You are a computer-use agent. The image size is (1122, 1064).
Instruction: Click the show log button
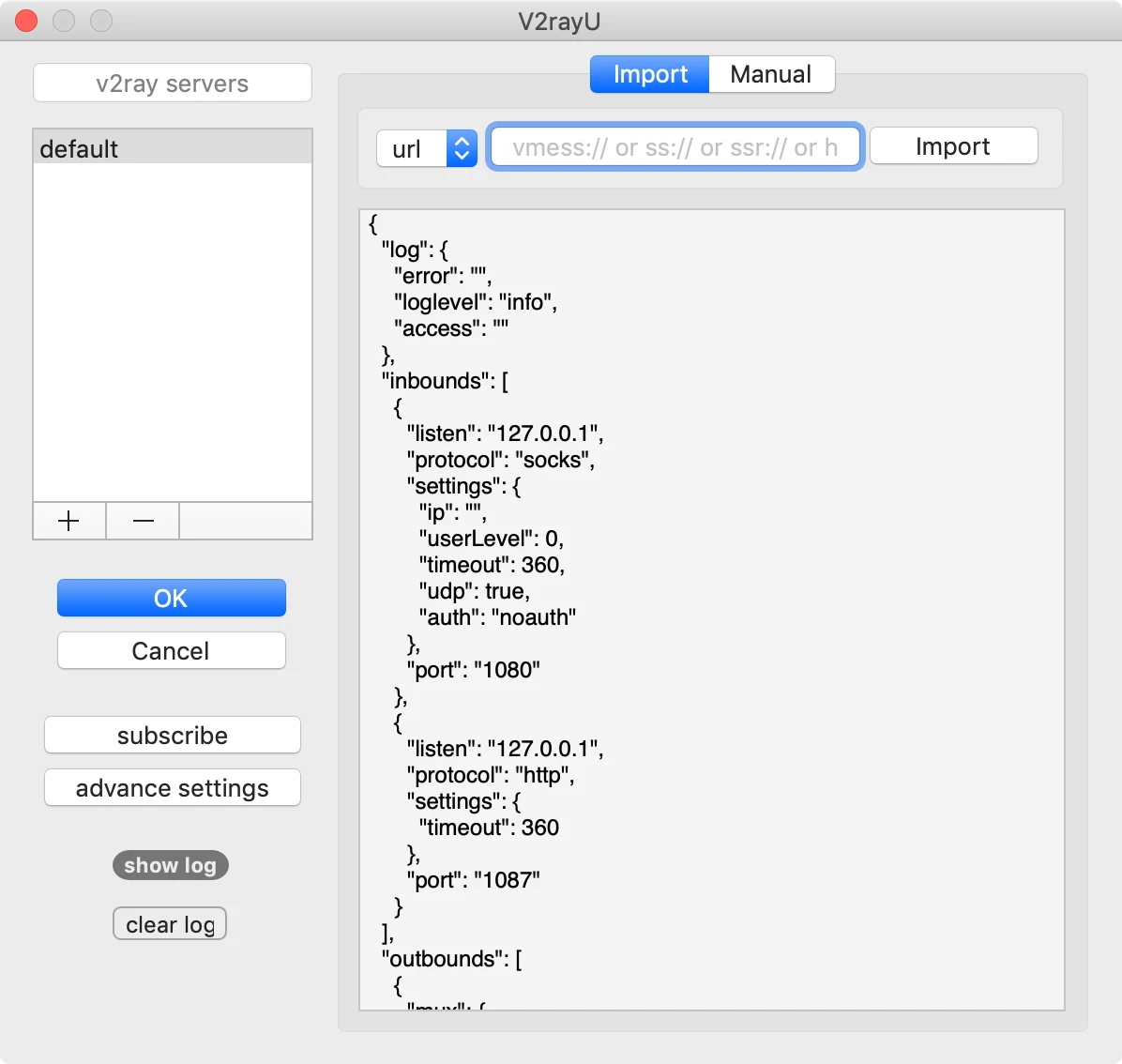click(x=171, y=865)
